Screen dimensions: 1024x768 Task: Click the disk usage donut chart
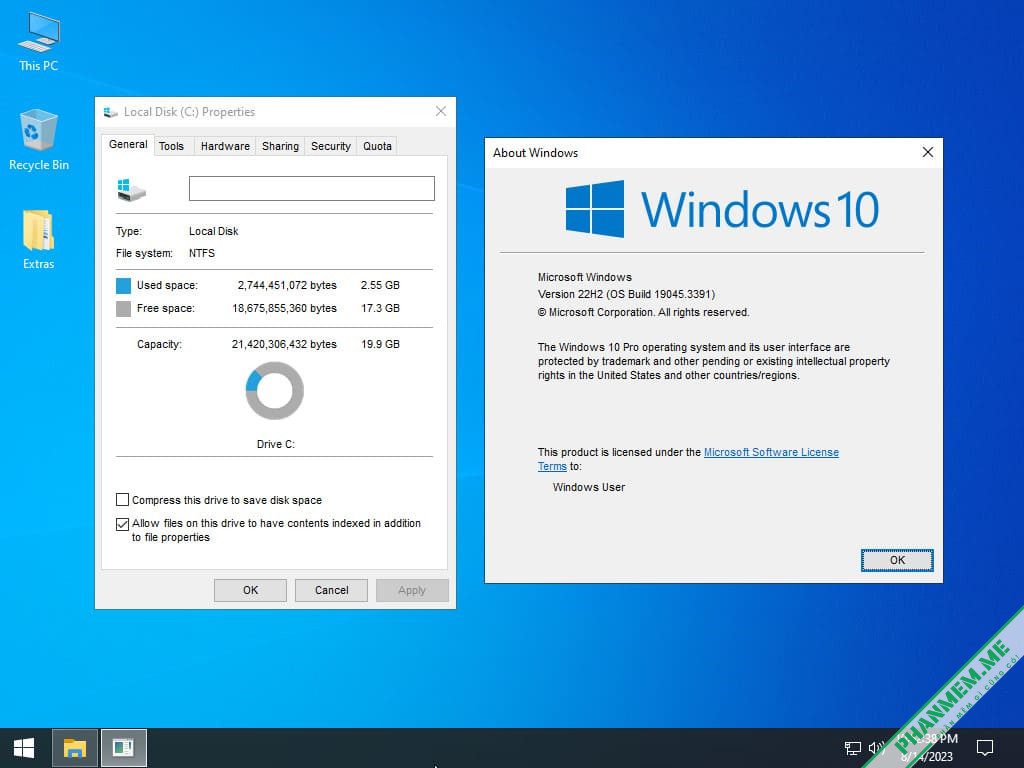(275, 391)
